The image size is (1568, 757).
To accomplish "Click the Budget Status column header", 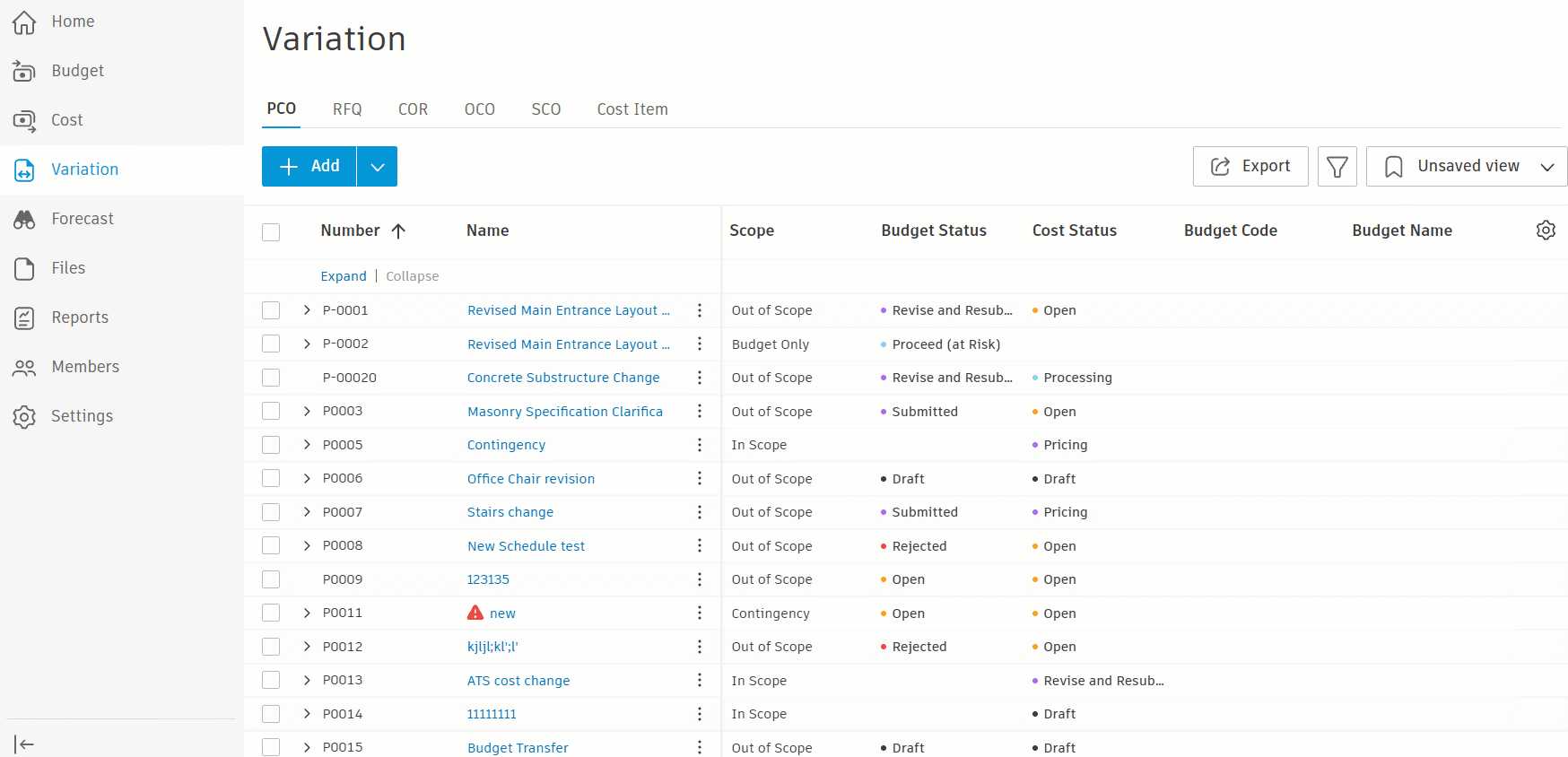I will point(934,231).
